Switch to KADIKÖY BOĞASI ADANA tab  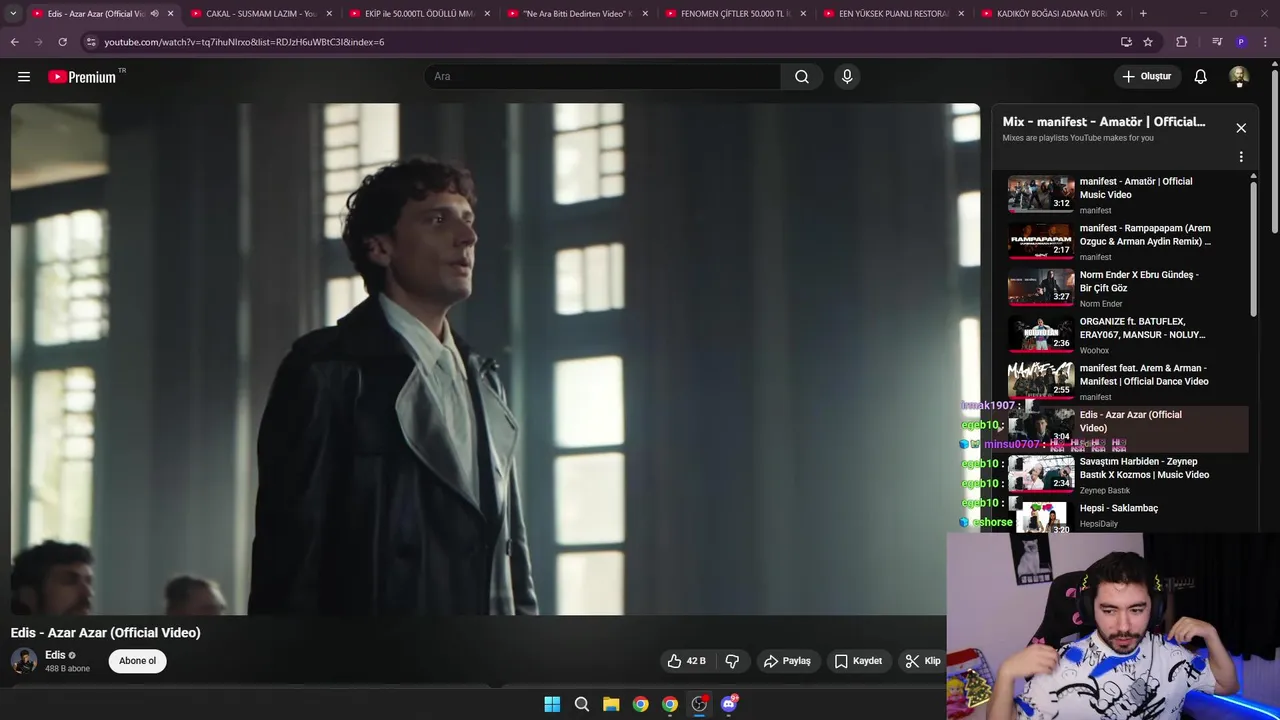coord(1050,14)
